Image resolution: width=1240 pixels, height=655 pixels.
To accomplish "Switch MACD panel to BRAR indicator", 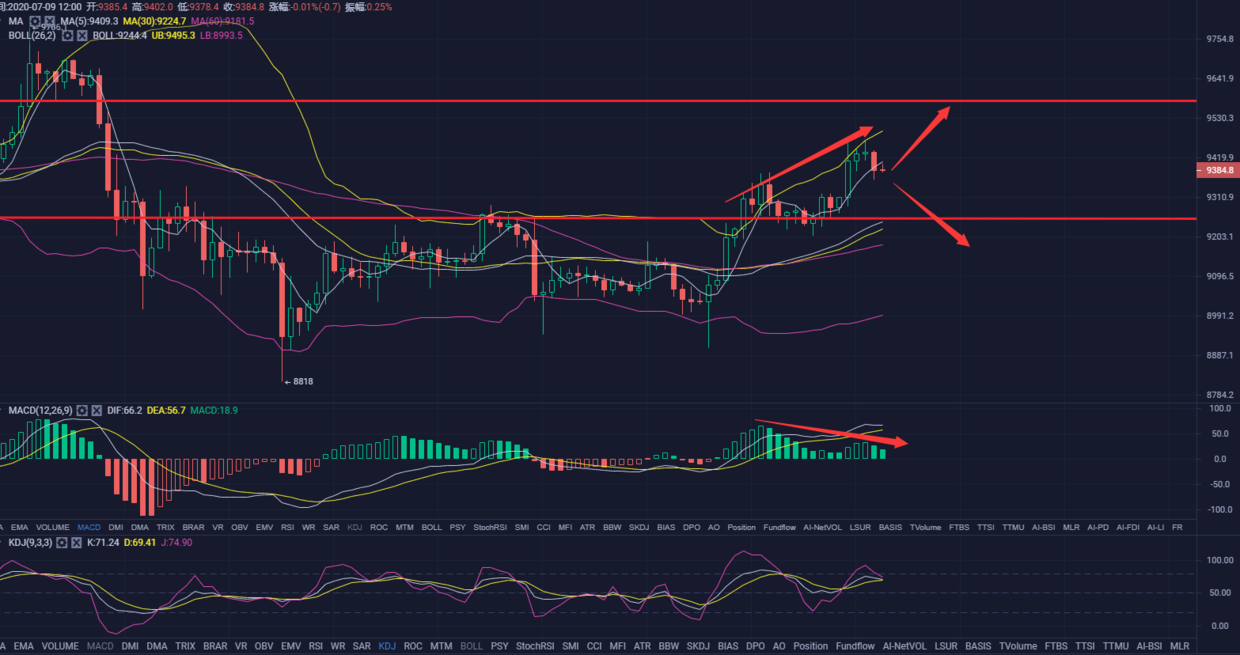I will (x=193, y=527).
